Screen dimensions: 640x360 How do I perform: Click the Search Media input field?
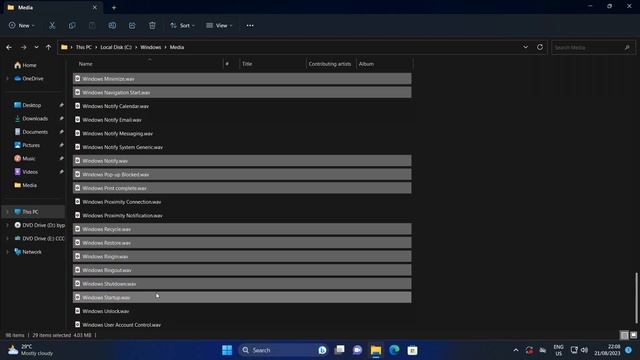(593, 47)
